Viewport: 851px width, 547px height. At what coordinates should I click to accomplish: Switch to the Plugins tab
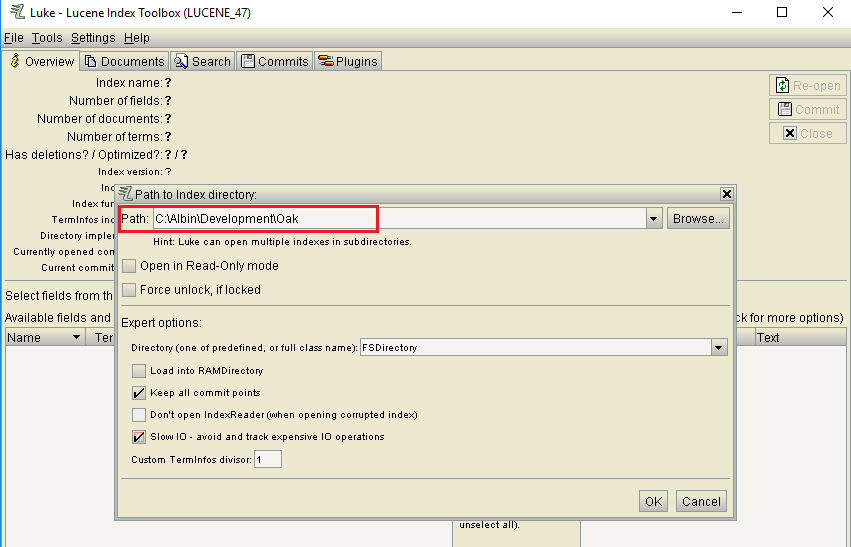click(347, 61)
